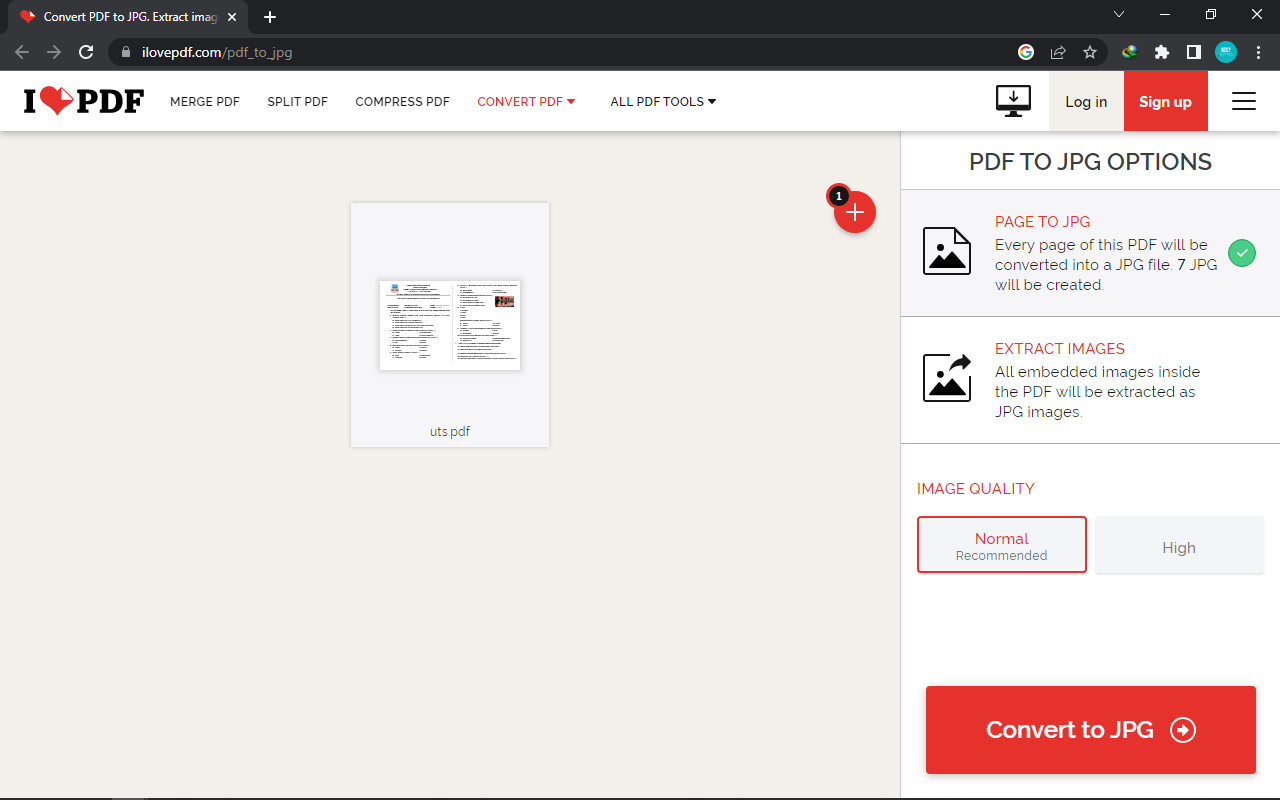Click the Sign up button
The image size is (1280, 800).
[1166, 101]
